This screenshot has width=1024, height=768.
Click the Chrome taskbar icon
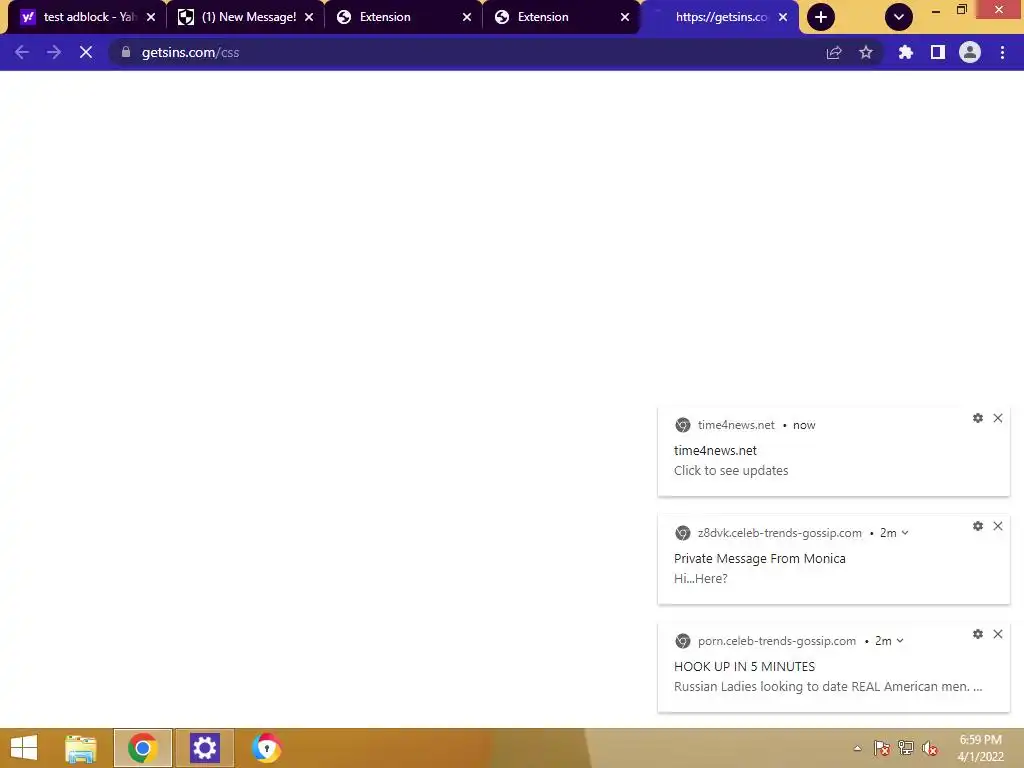(x=142, y=748)
